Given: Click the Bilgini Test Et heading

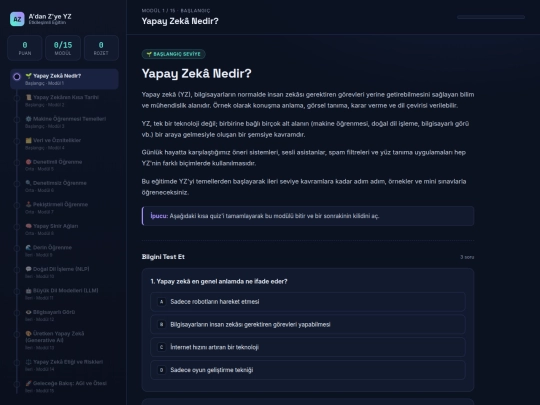Looking at the screenshot, I should pyautogui.click(x=163, y=257).
